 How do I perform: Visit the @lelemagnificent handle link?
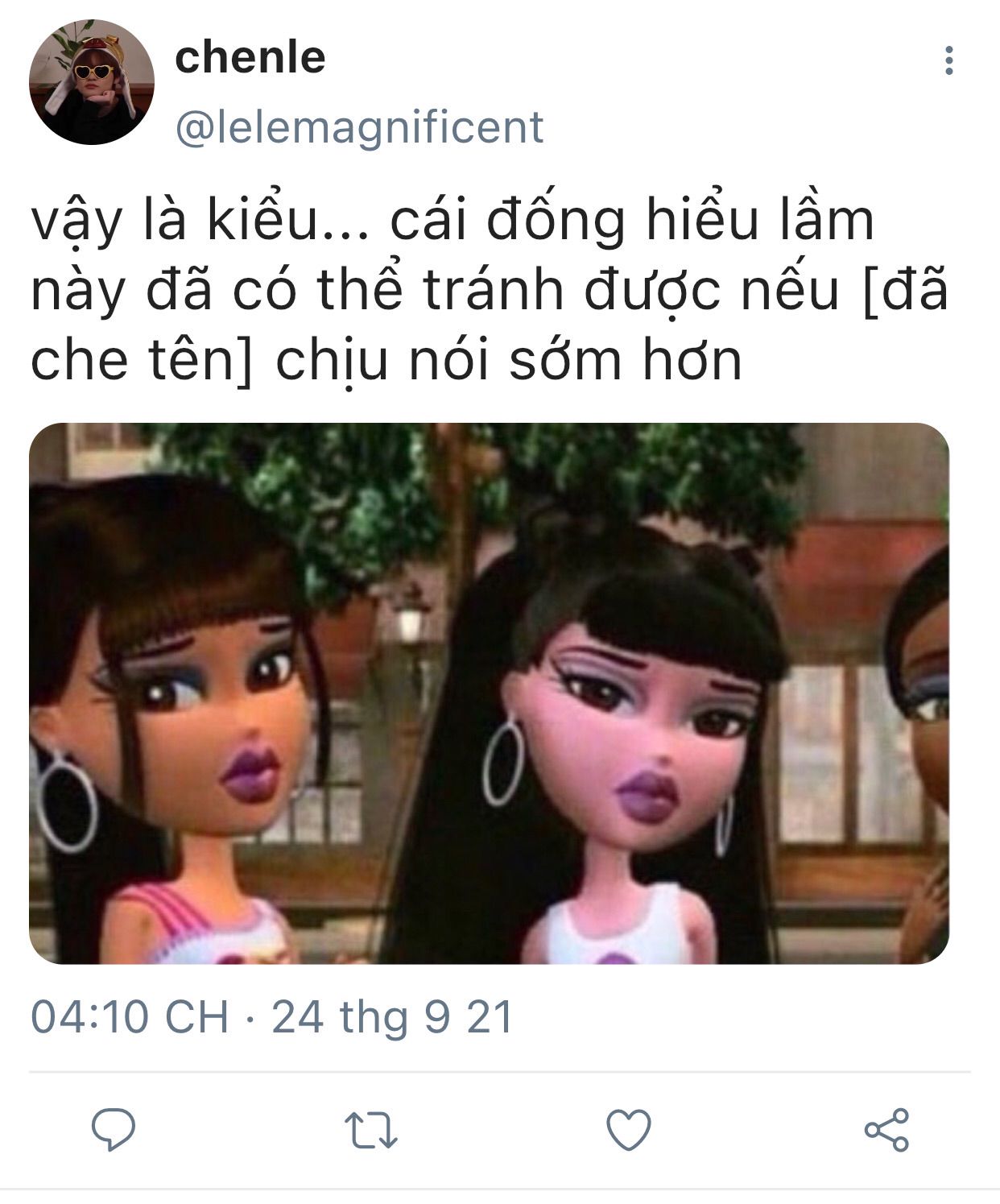click(360, 128)
